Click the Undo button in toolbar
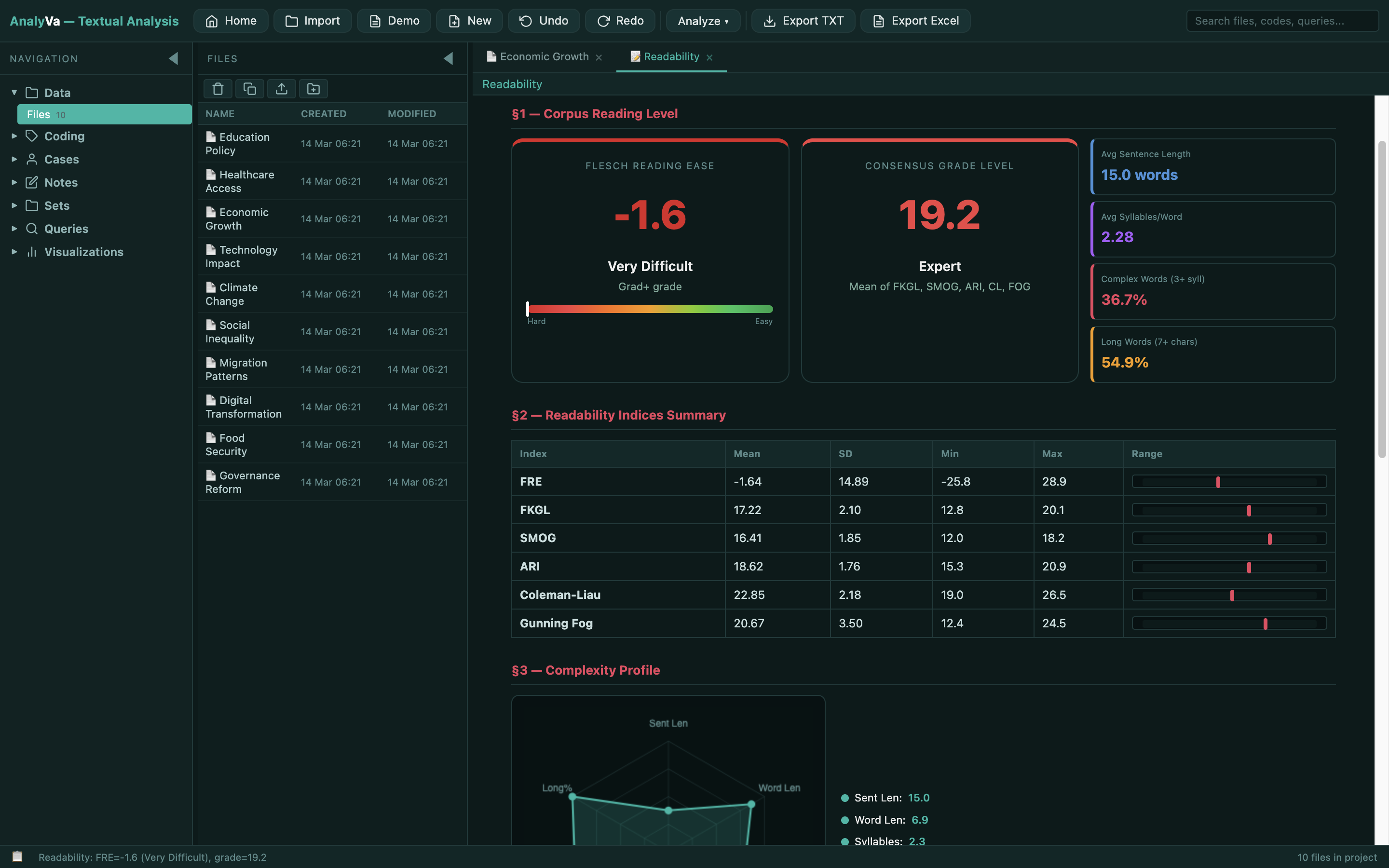Screen dimensions: 1389x868 click(x=543, y=21)
